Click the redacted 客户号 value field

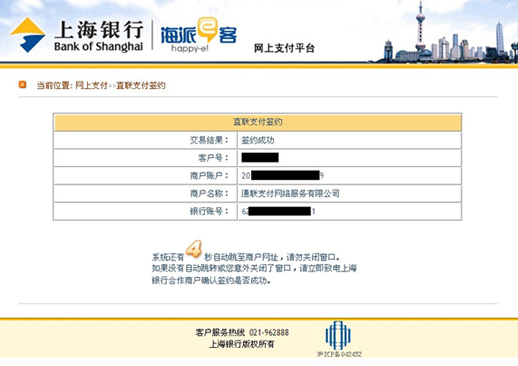[260, 157]
